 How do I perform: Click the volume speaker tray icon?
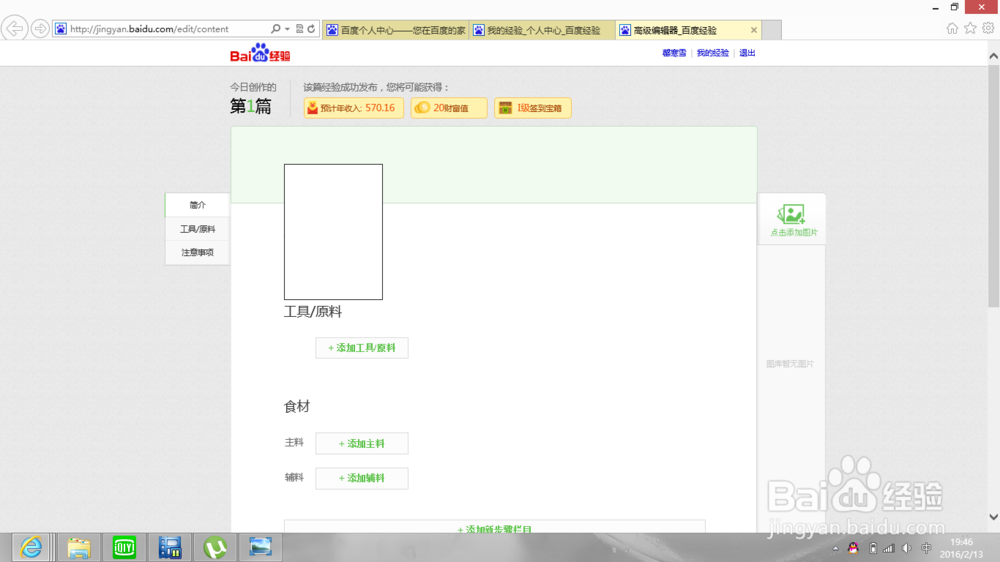[x=907, y=548]
